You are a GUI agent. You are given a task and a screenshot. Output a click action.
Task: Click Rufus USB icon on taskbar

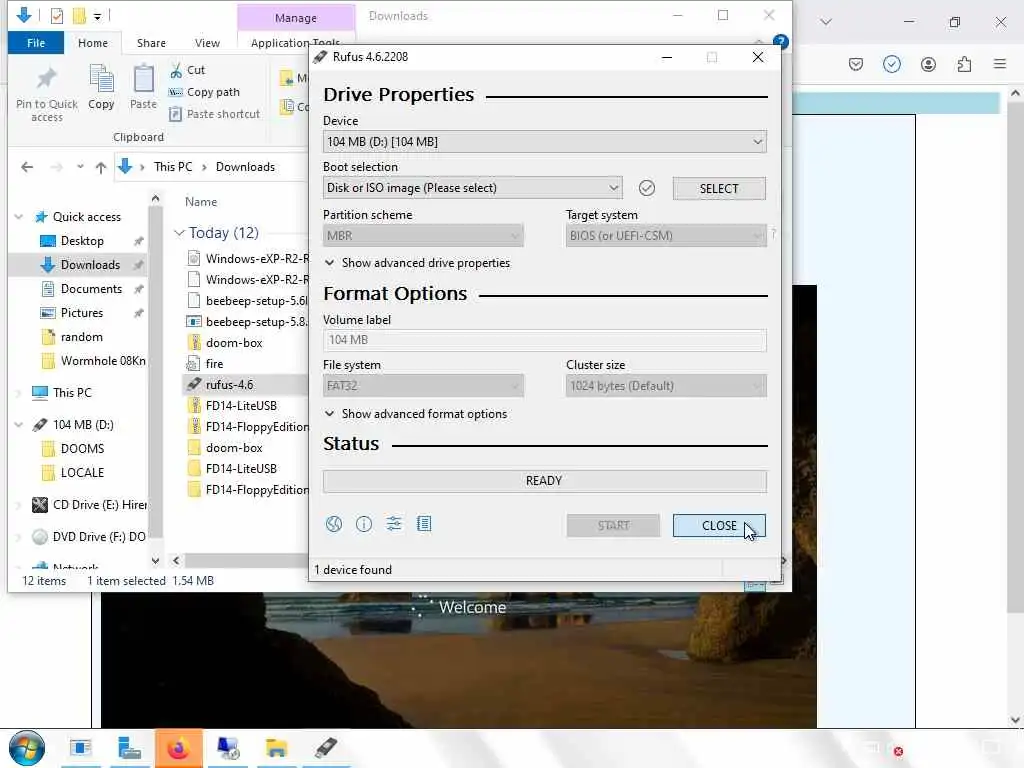[x=325, y=748]
